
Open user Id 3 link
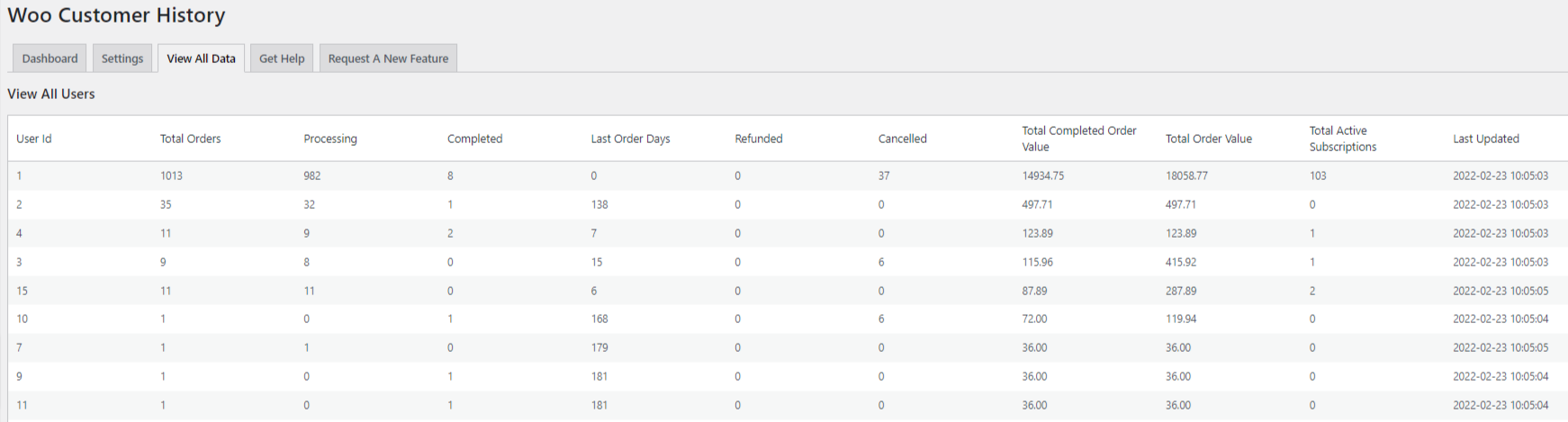(x=19, y=262)
